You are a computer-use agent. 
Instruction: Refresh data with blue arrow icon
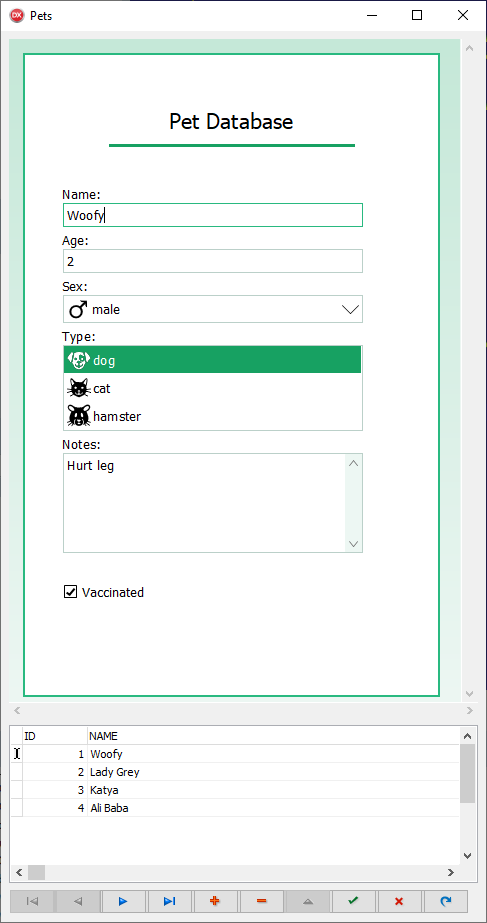tap(446, 901)
